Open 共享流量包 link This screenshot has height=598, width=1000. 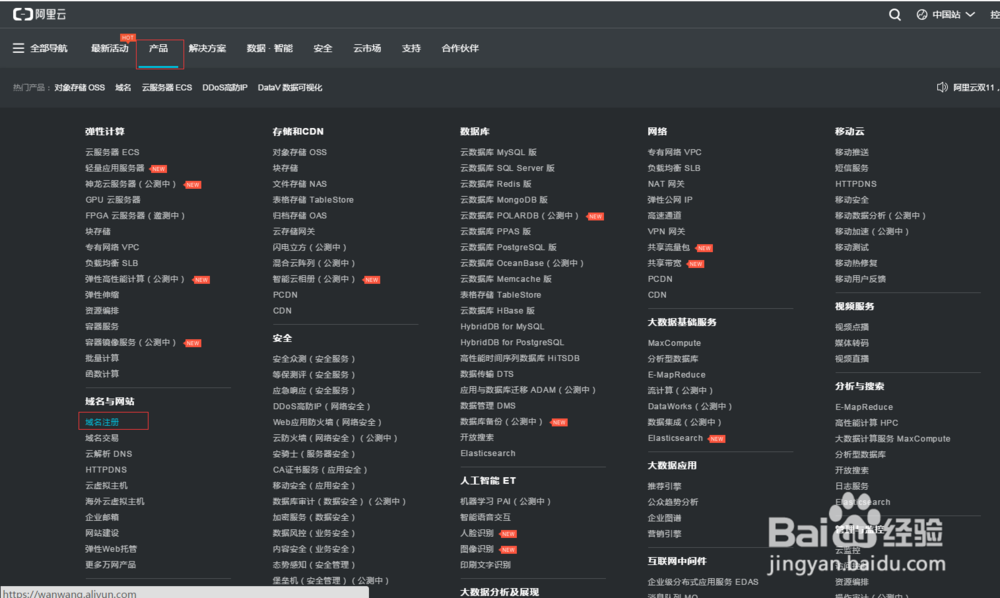[x=668, y=247]
